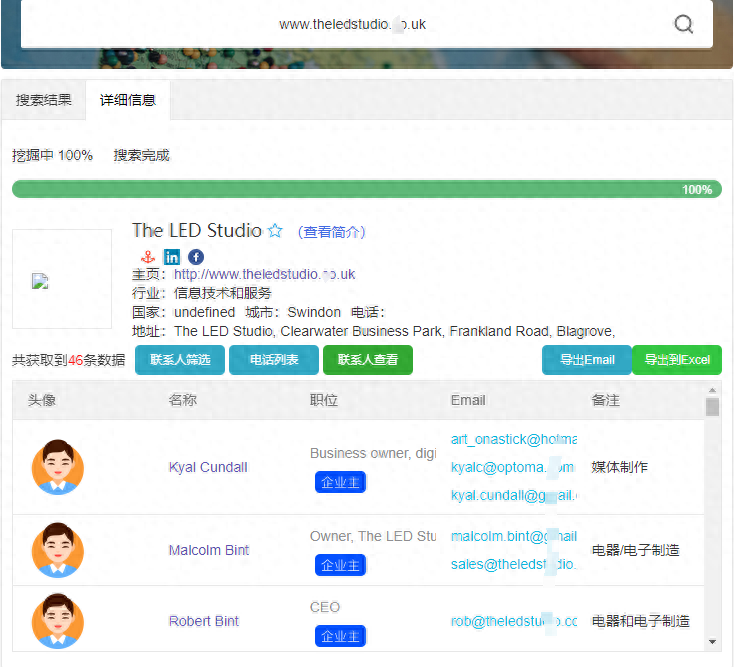
Task: Click the kyalc@optoma email link
Action: pyautogui.click(x=513, y=467)
